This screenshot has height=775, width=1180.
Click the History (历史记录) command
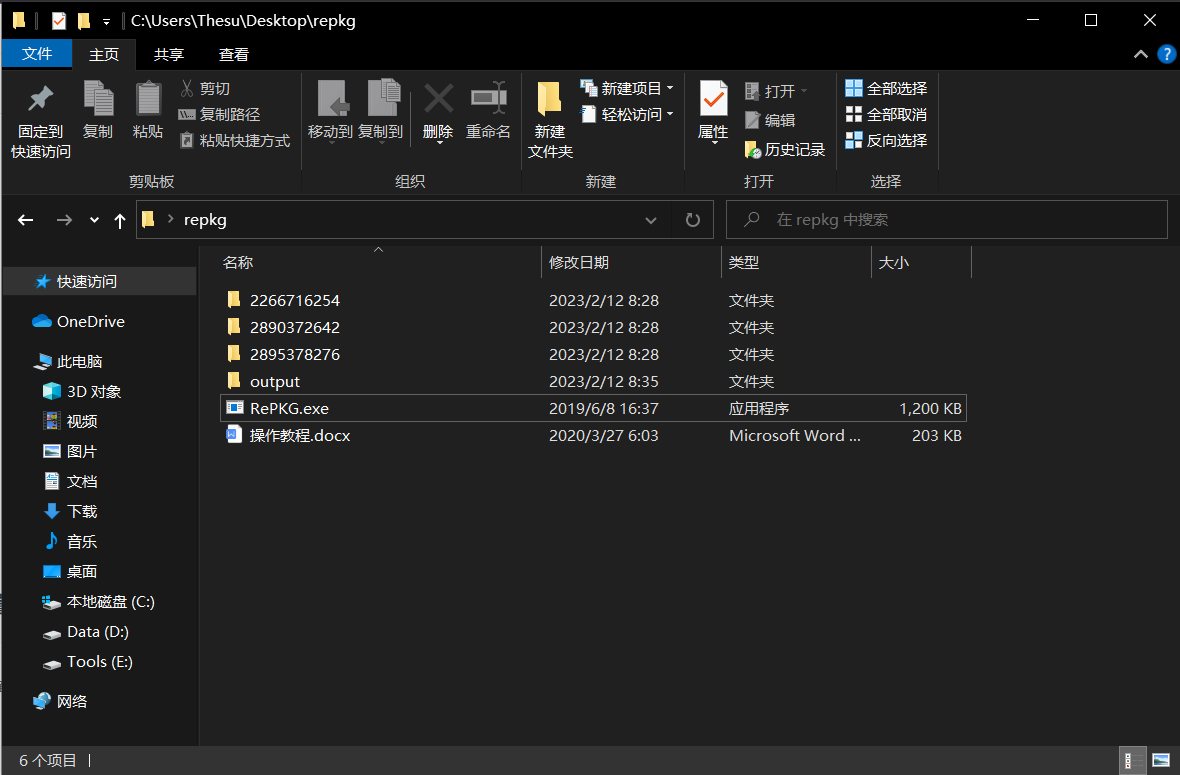785,150
